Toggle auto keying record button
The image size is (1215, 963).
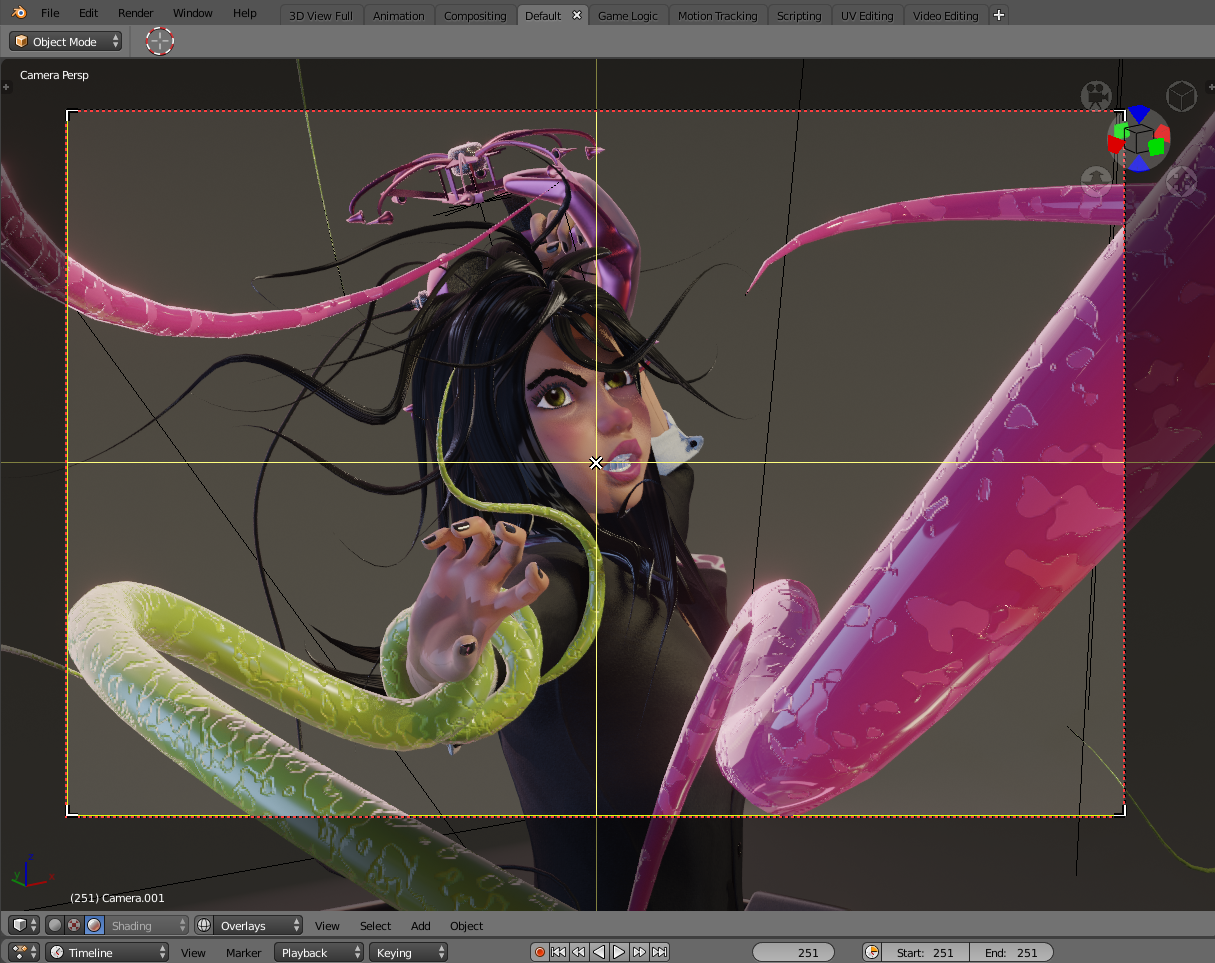(x=540, y=953)
